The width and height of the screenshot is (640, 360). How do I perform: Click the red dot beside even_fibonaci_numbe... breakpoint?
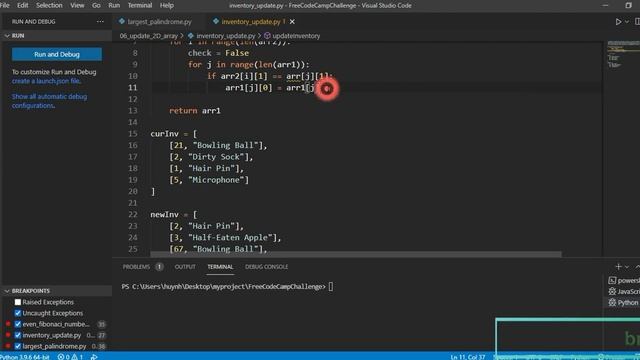tap(8, 324)
